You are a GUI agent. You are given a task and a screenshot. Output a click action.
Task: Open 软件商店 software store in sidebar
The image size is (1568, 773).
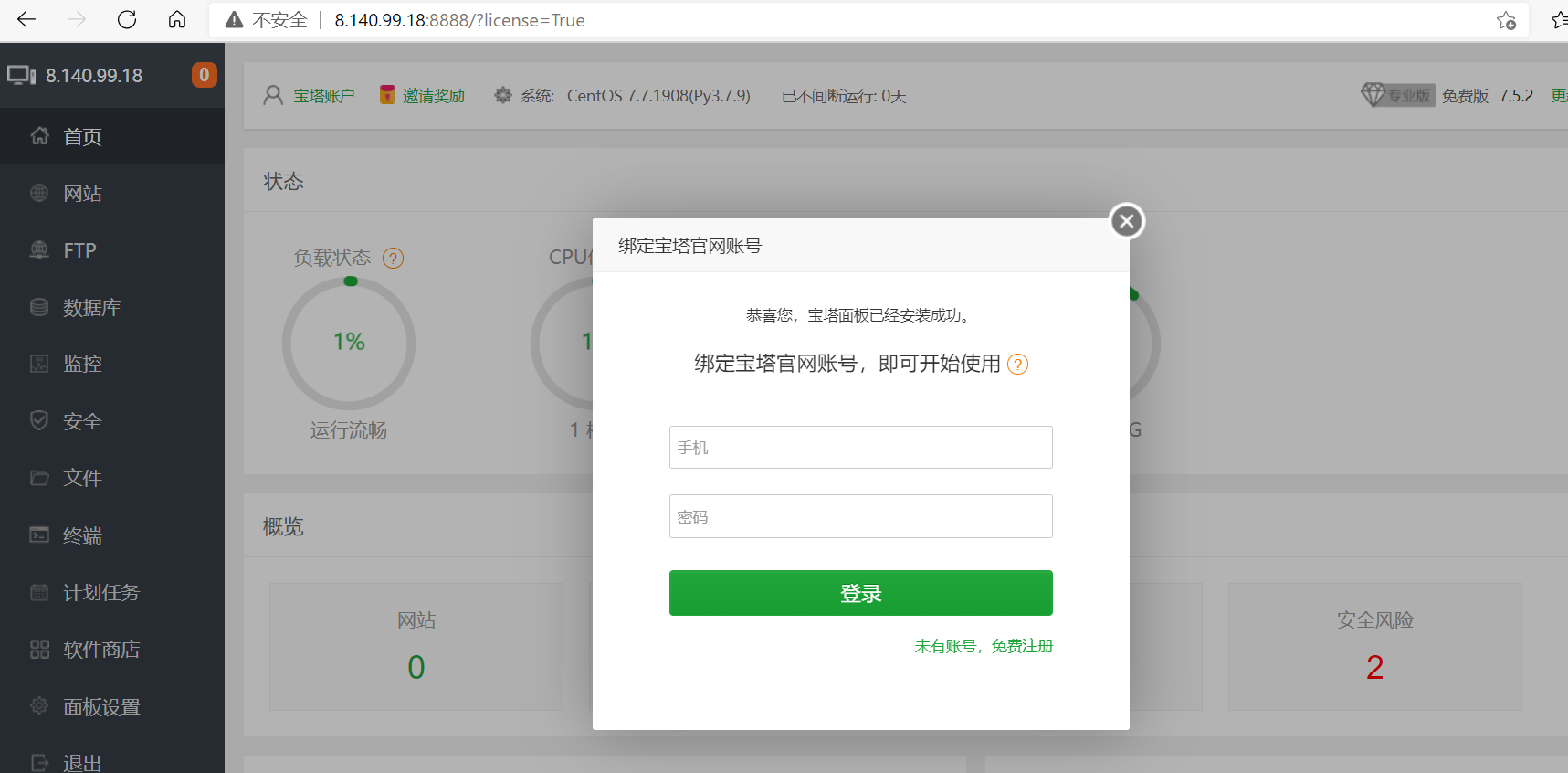[112, 649]
